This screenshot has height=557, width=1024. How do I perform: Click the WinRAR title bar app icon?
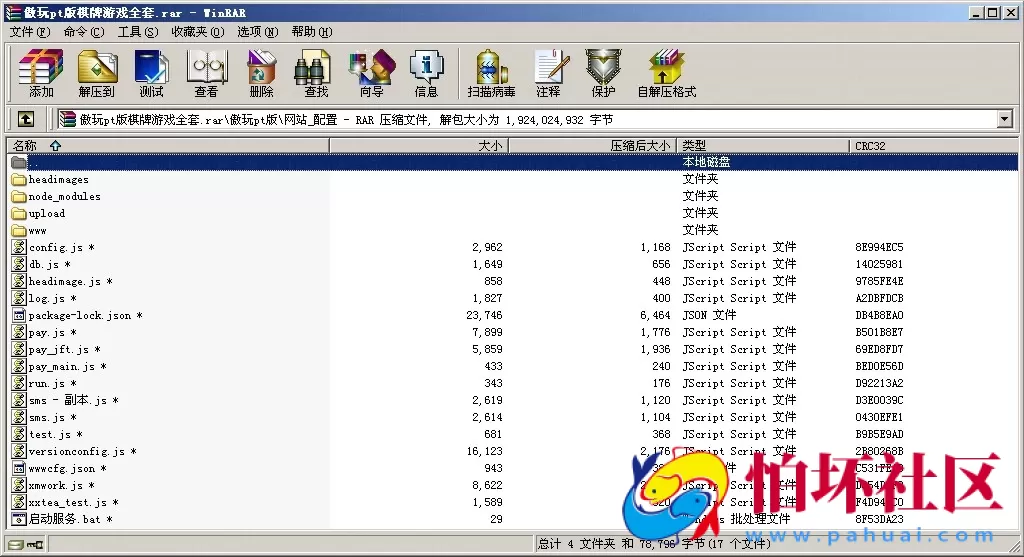13,12
